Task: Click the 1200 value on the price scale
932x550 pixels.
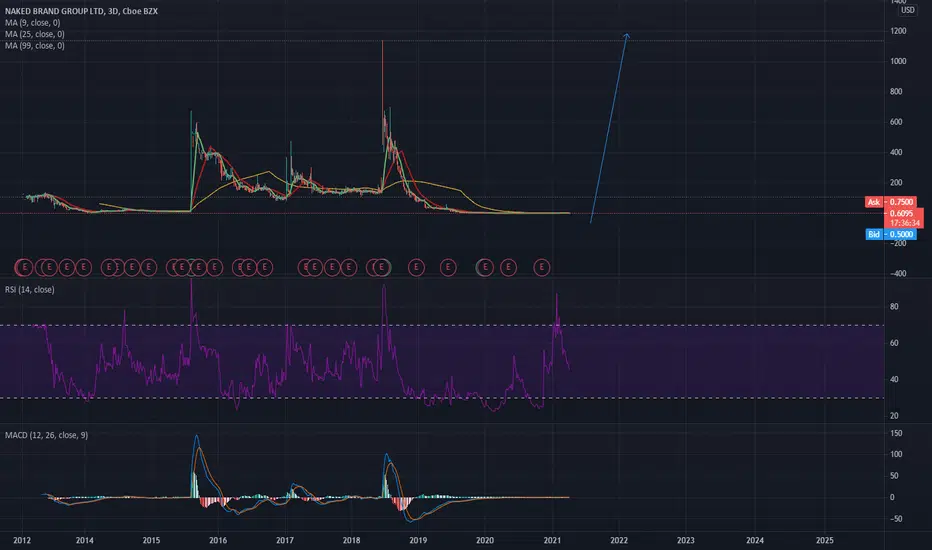Action: point(898,31)
